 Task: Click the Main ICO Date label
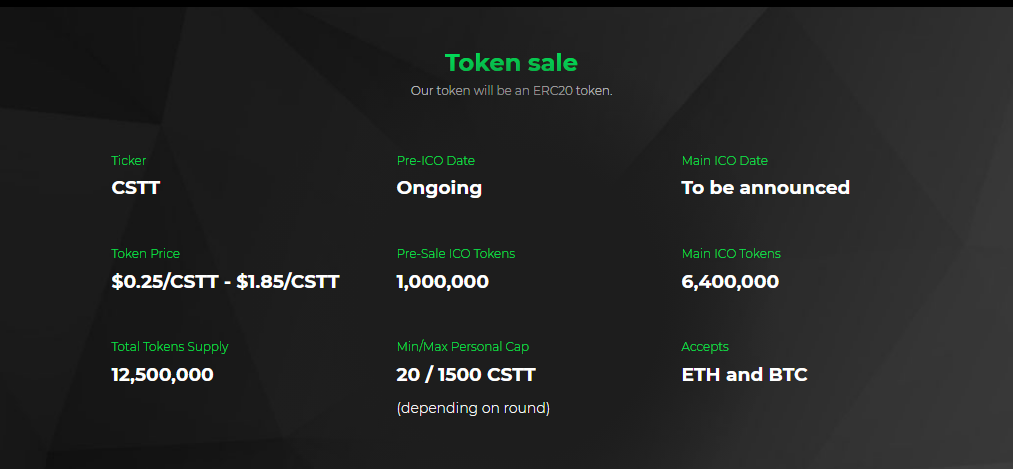(x=724, y=160)
